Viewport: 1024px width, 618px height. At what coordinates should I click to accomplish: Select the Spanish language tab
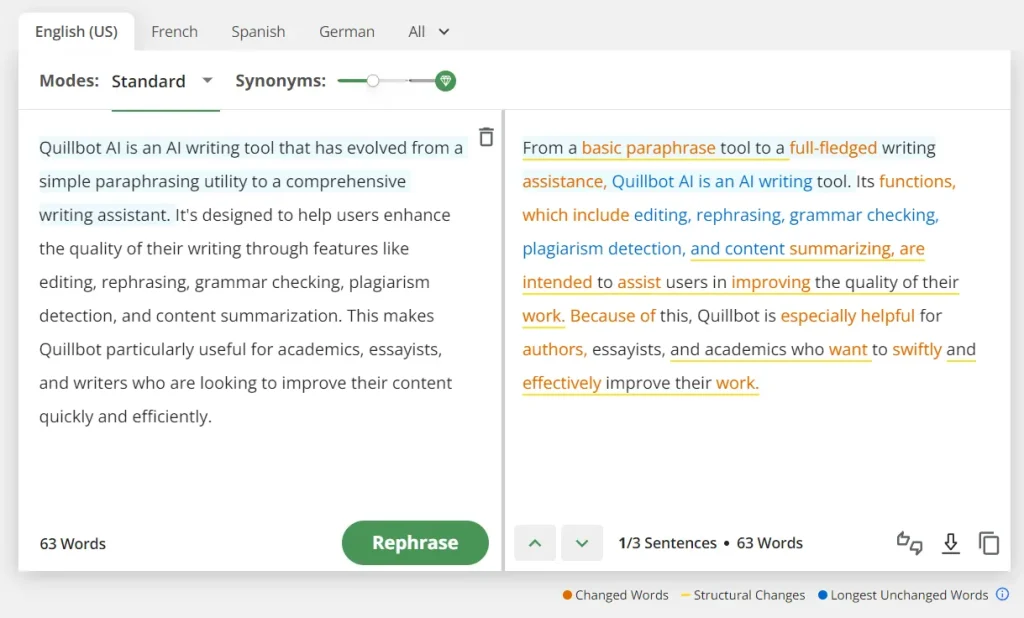click(258, 32)
